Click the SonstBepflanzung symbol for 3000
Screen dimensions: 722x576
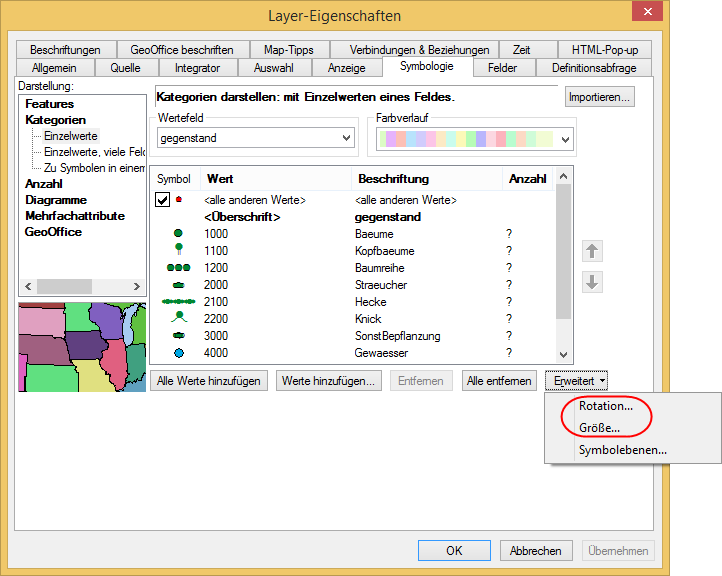tap(179, 336)
